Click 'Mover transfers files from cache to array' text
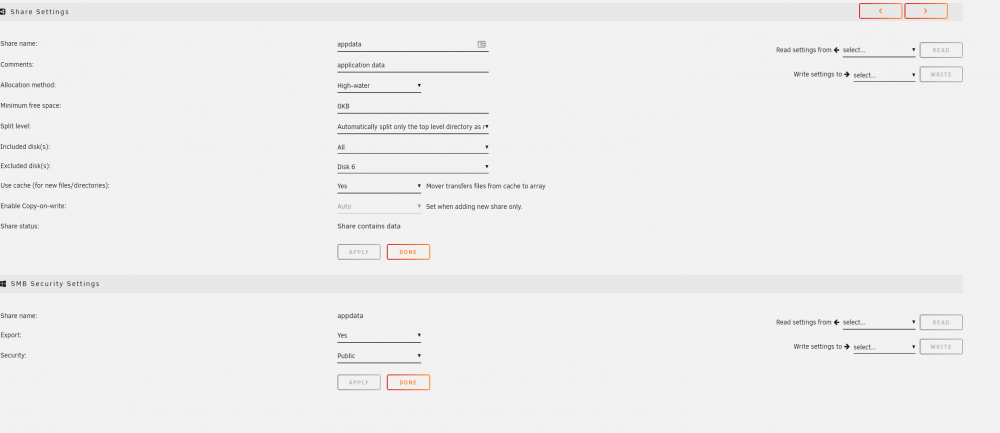 [x=485, y=186]
